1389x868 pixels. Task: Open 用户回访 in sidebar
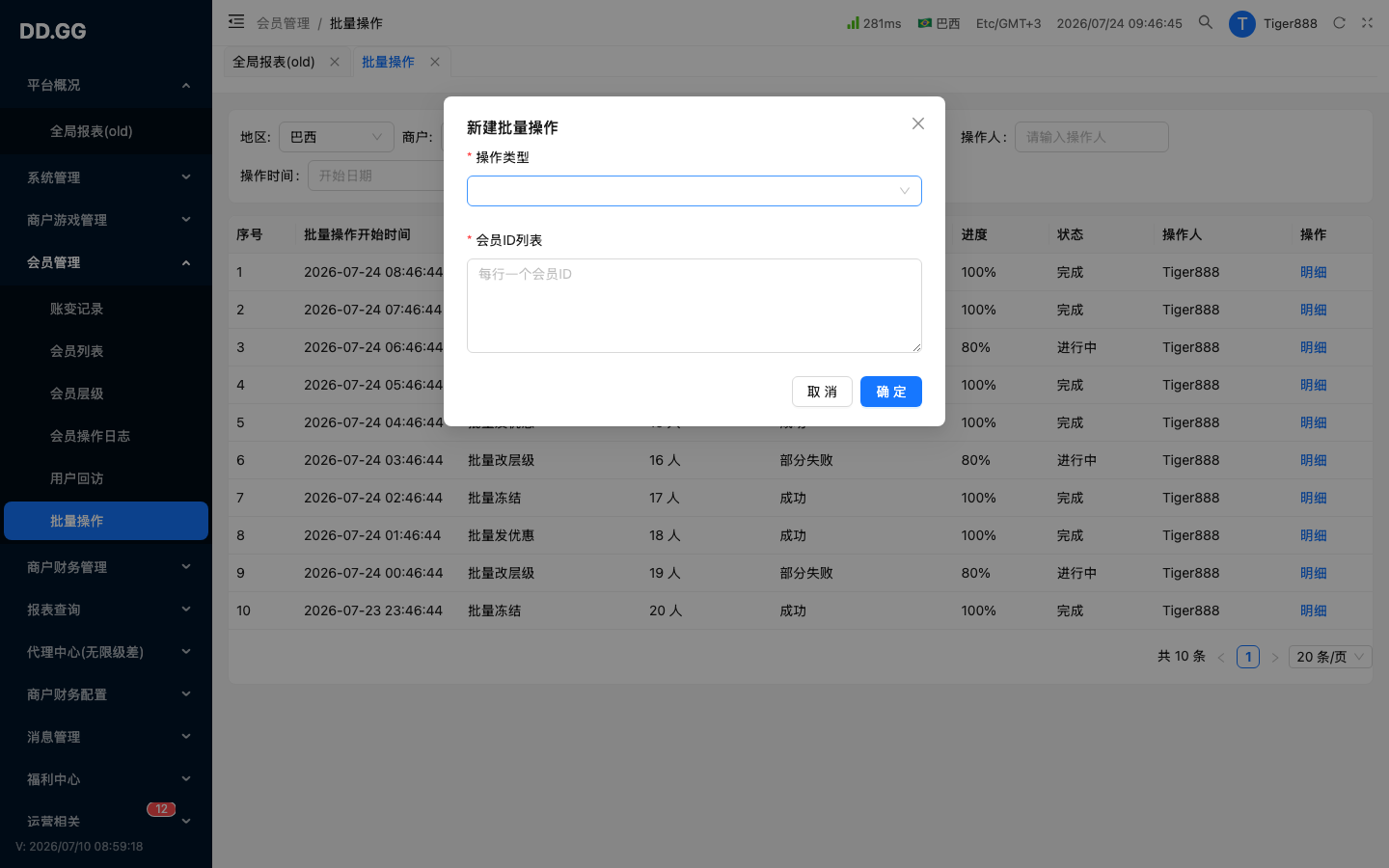pyautogui.click(x=106, y=478)
